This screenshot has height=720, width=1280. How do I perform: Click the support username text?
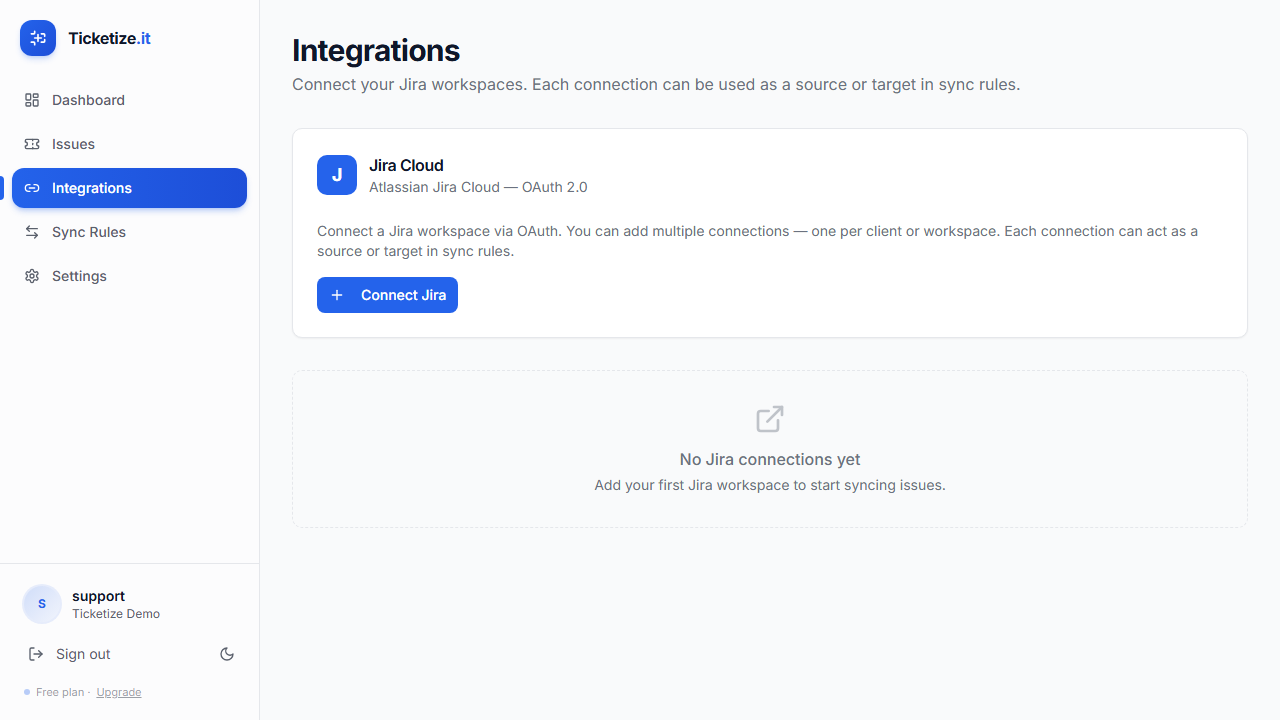pyautogui.click(x=98, y=596)
